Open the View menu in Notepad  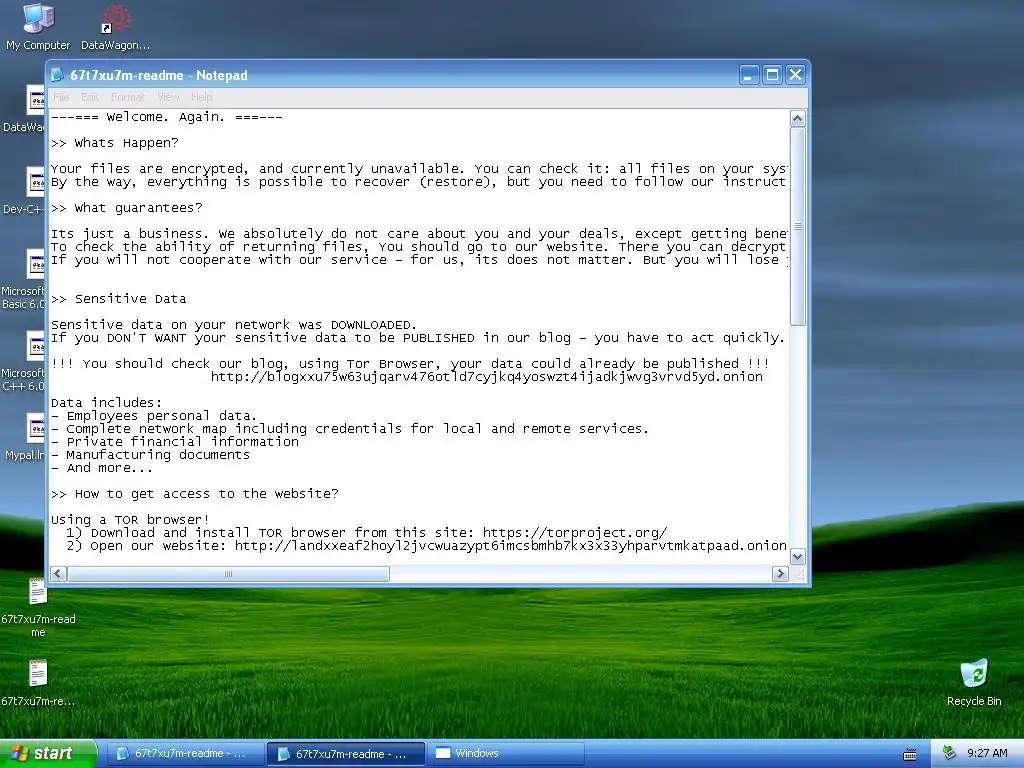click(168, 97)
